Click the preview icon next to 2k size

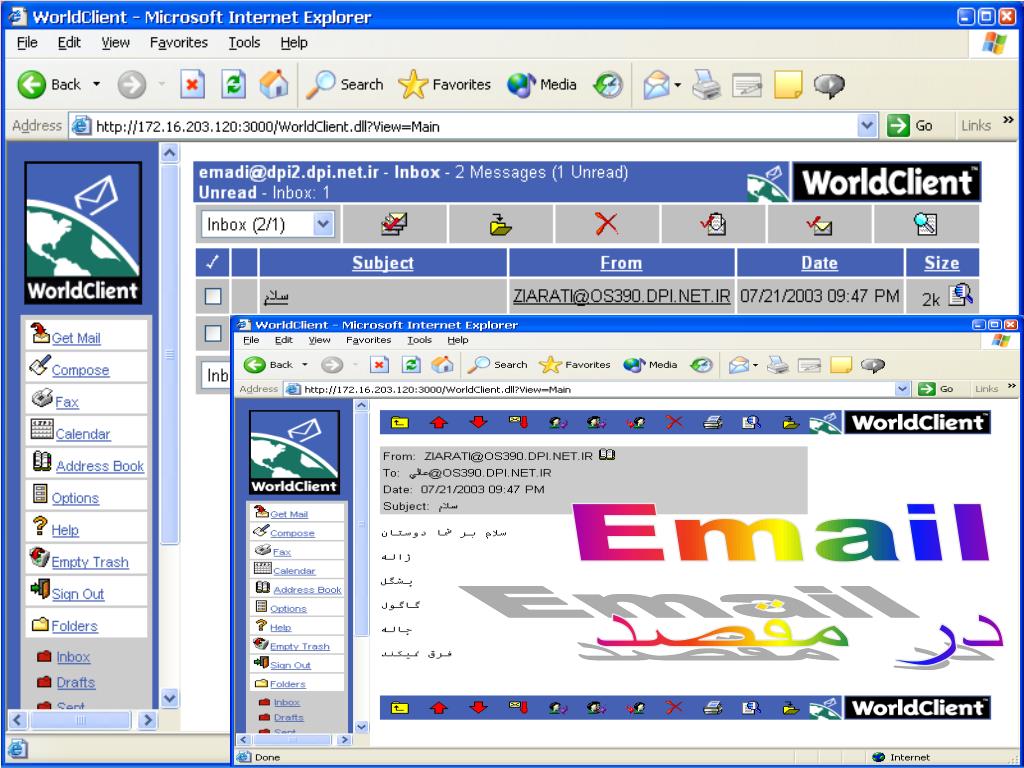tap(960, 295)
